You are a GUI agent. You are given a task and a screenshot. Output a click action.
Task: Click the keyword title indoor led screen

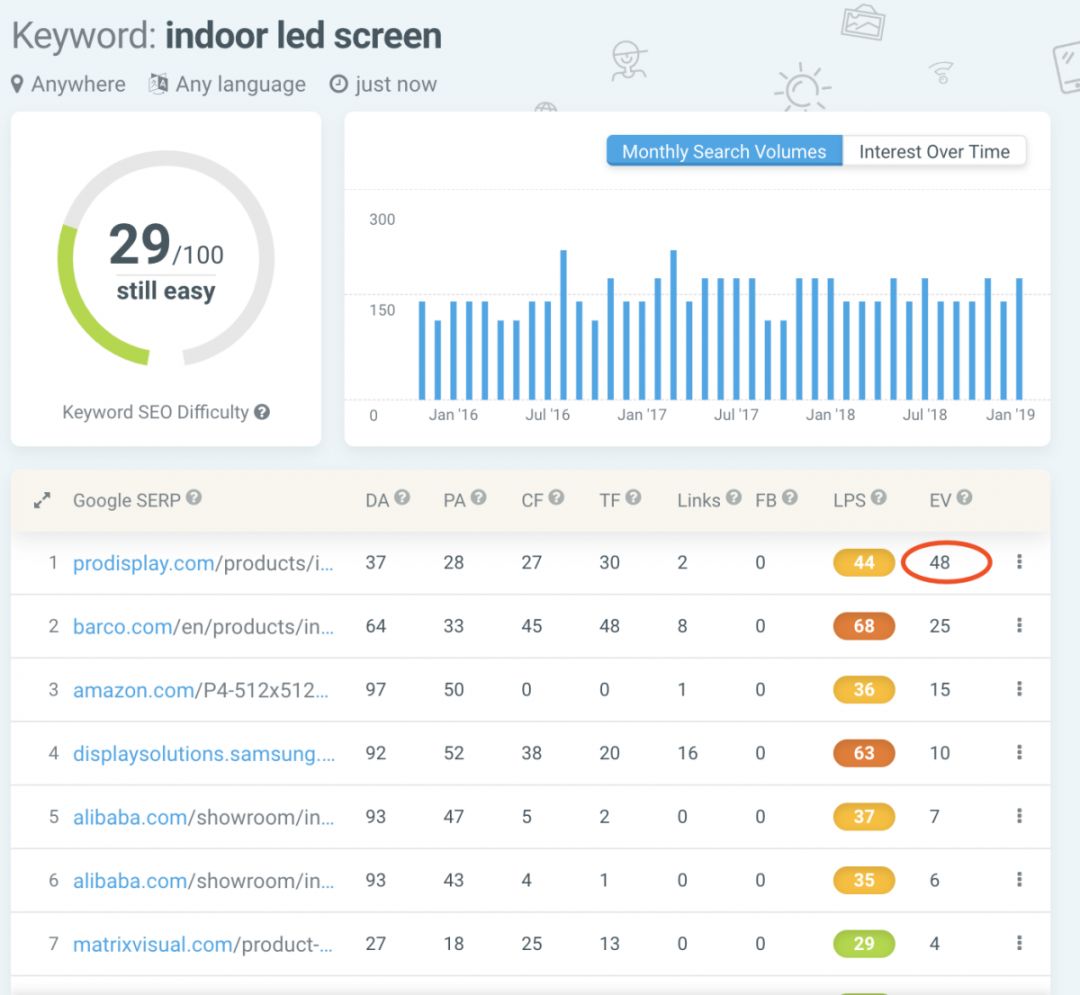pyautogui.click(x=303, y=36)
